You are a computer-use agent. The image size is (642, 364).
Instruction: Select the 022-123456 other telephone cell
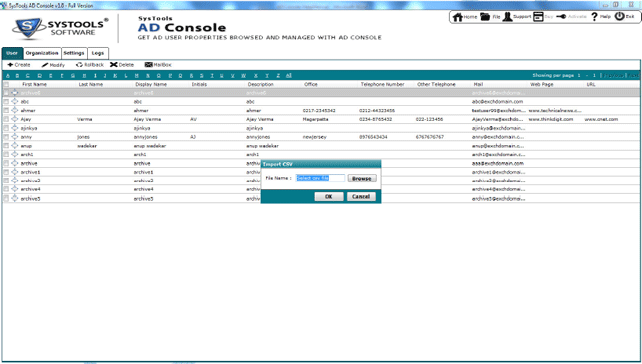(429, 120)
